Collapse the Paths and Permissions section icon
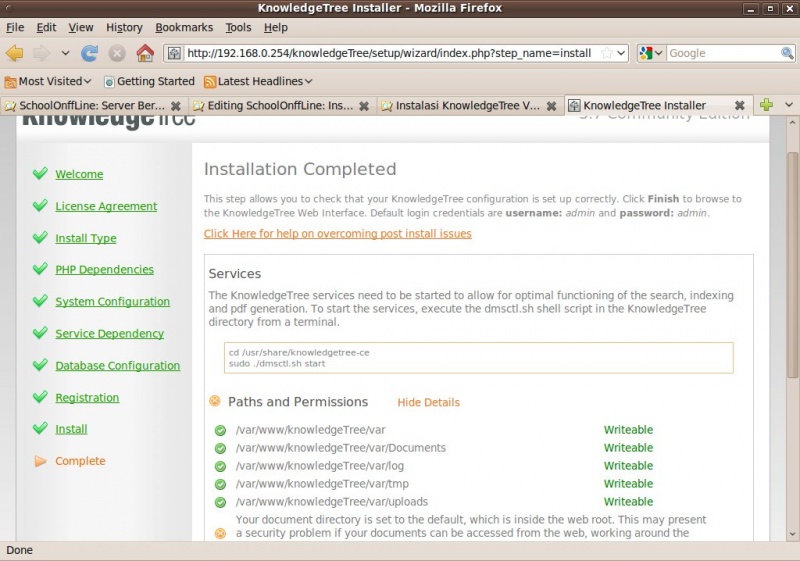The width and height of the screenshot is (800, 561). click(215, 402)
